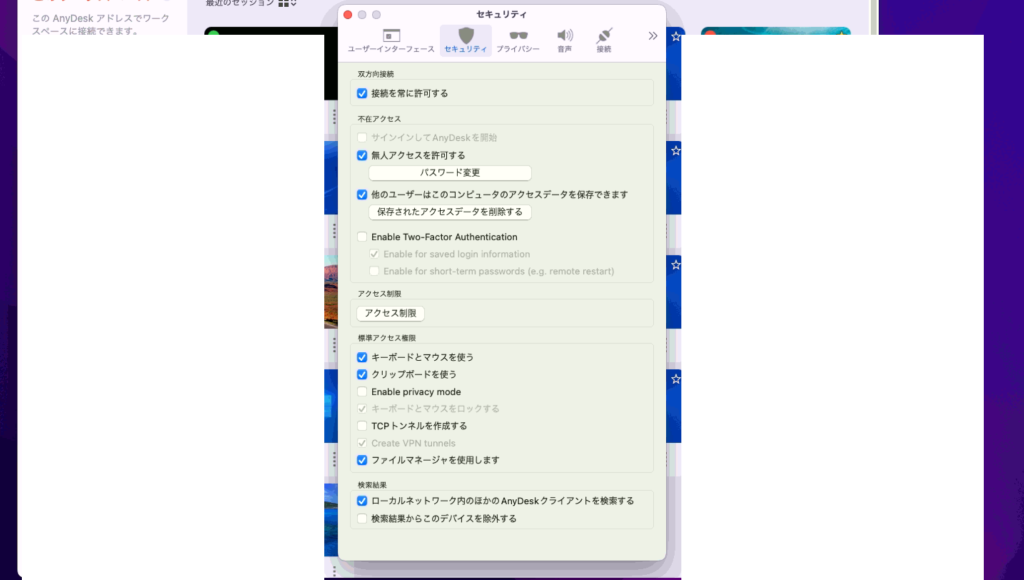This screenshot has height=580, width=1024.
Task: Toggle Enable for saved login information
Action: point(374,254)
